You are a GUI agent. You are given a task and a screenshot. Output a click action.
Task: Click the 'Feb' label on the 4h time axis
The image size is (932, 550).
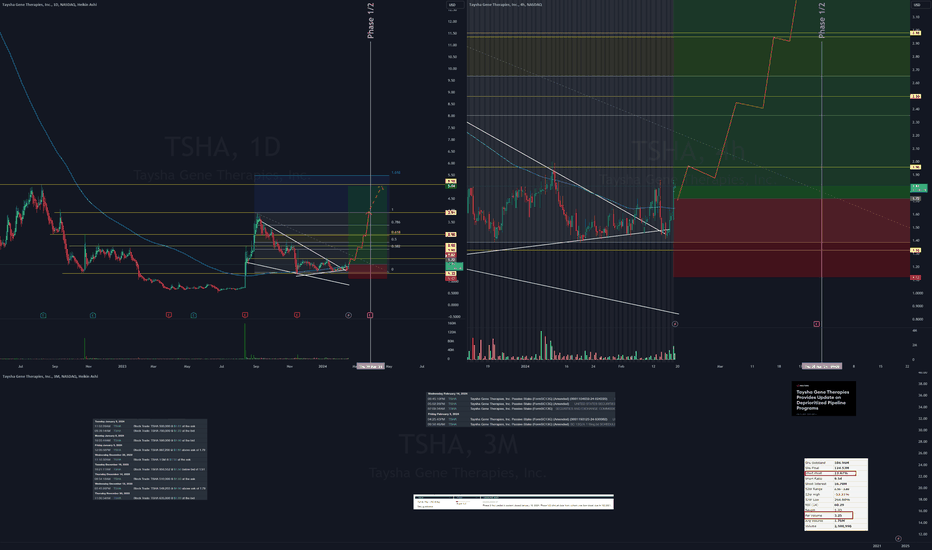[621, 366]
